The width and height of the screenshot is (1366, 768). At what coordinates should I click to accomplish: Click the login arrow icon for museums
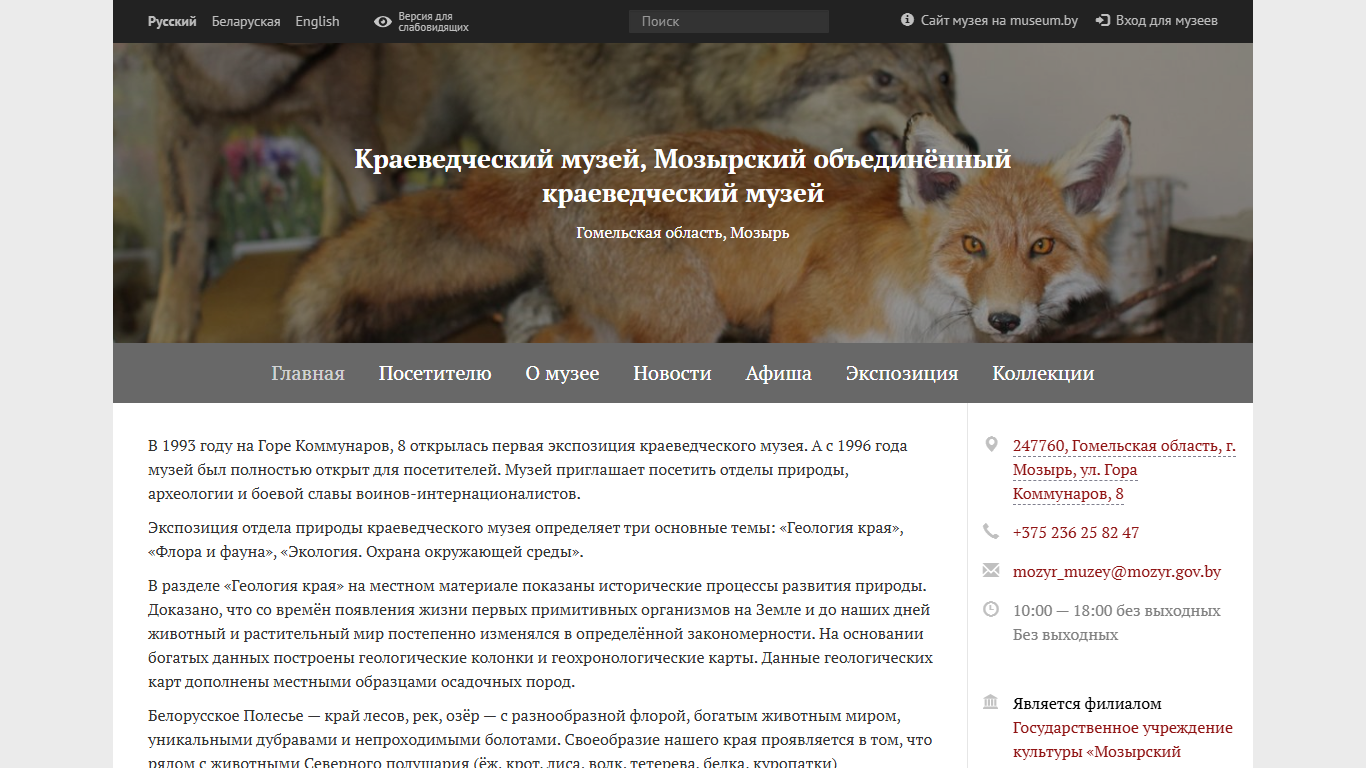1103,20
